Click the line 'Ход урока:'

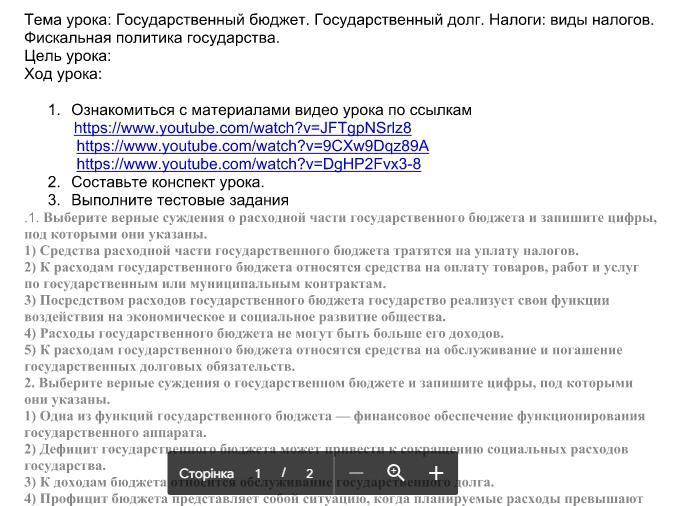point(63,74)
